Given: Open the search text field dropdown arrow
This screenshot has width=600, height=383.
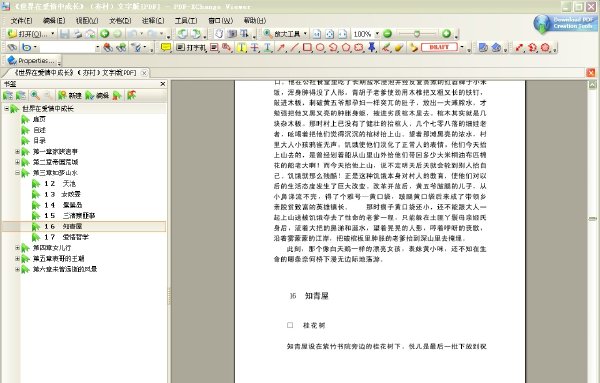Looking at the screenshot, I should tap(97, 47).
